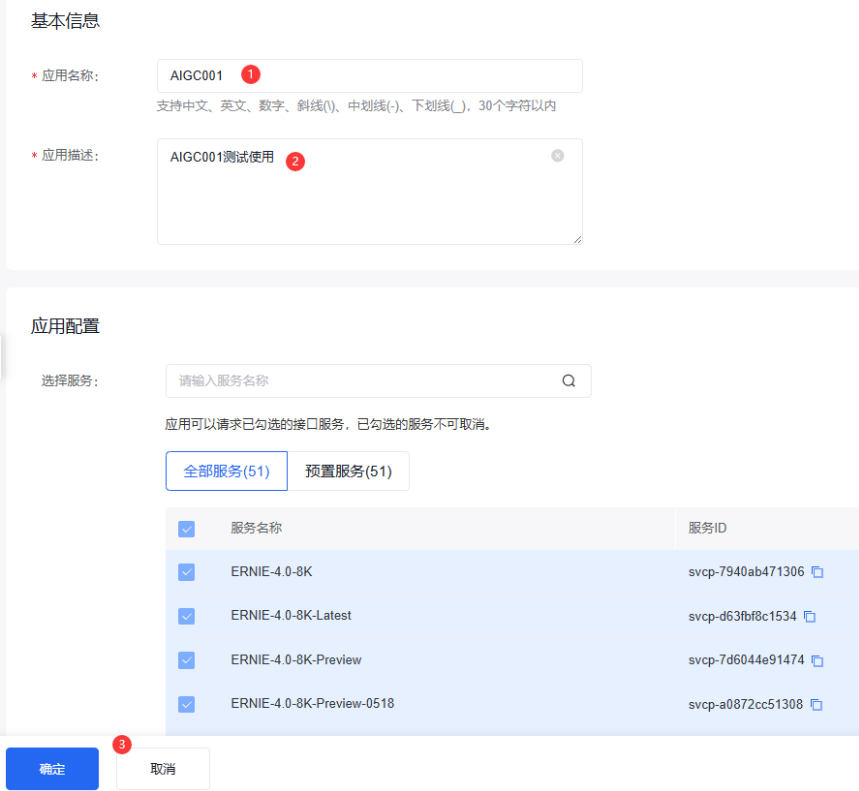Grab the resize handle of the description textarea
859x791 pixels.
pyautogui.click(x=576, y=239)
